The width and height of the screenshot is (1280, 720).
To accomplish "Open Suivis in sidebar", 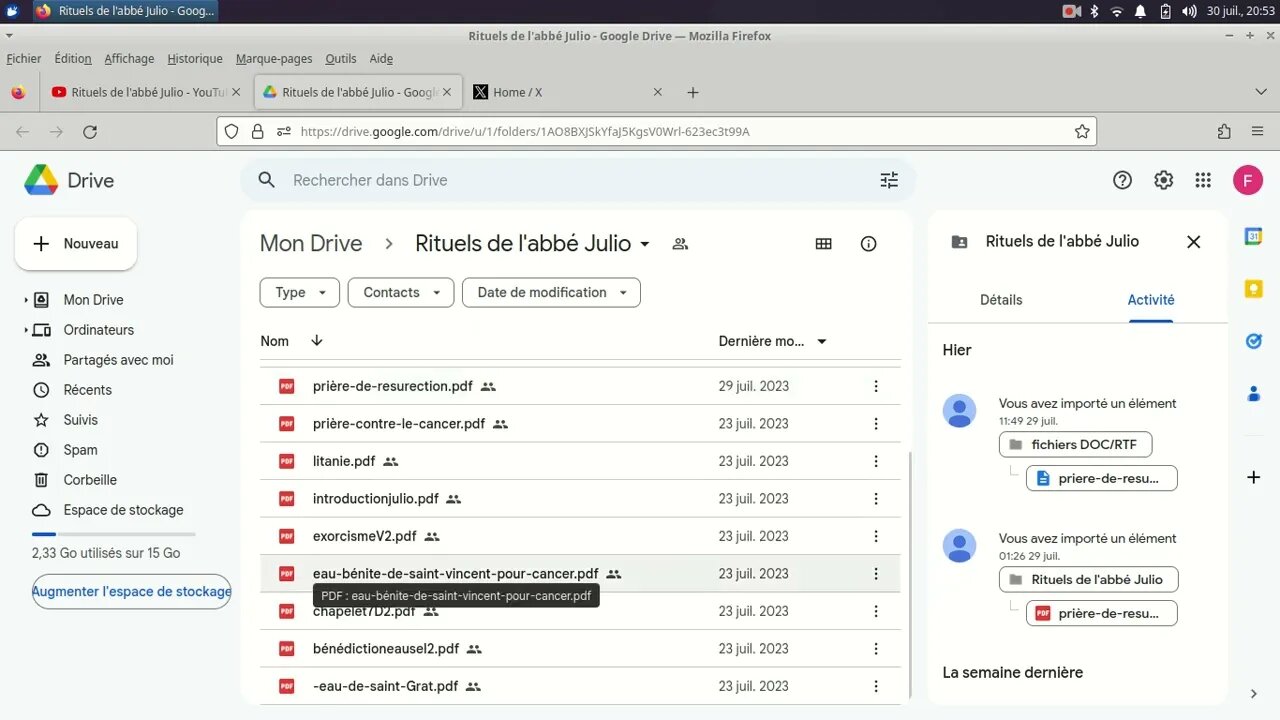I will pyautogui.click(x=80, y=420).
